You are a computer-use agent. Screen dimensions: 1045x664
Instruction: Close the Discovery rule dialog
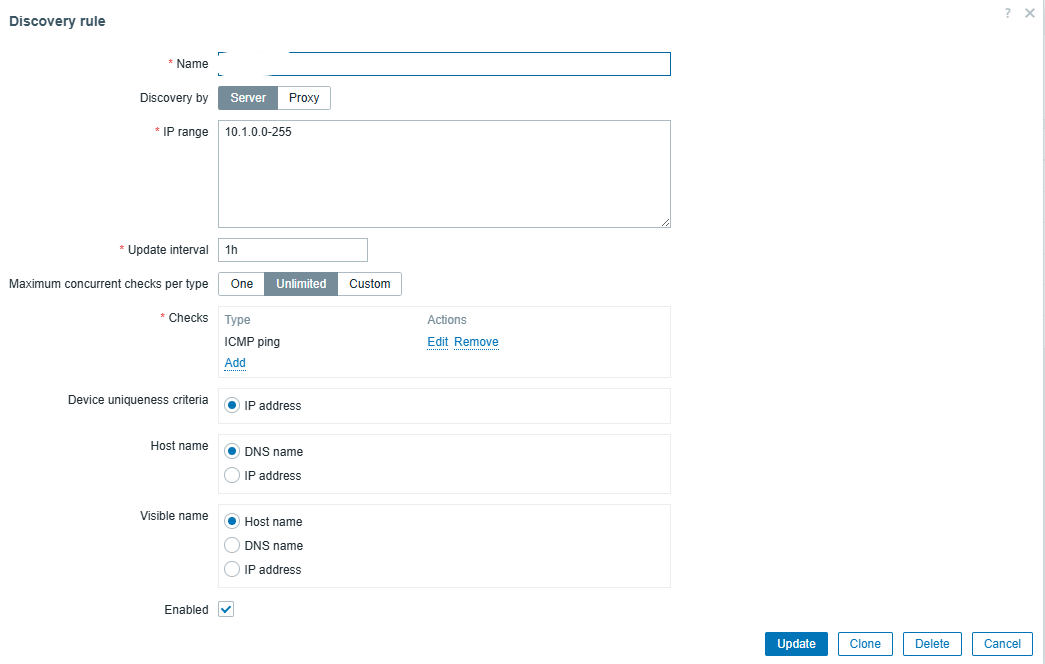point(1030,13)
